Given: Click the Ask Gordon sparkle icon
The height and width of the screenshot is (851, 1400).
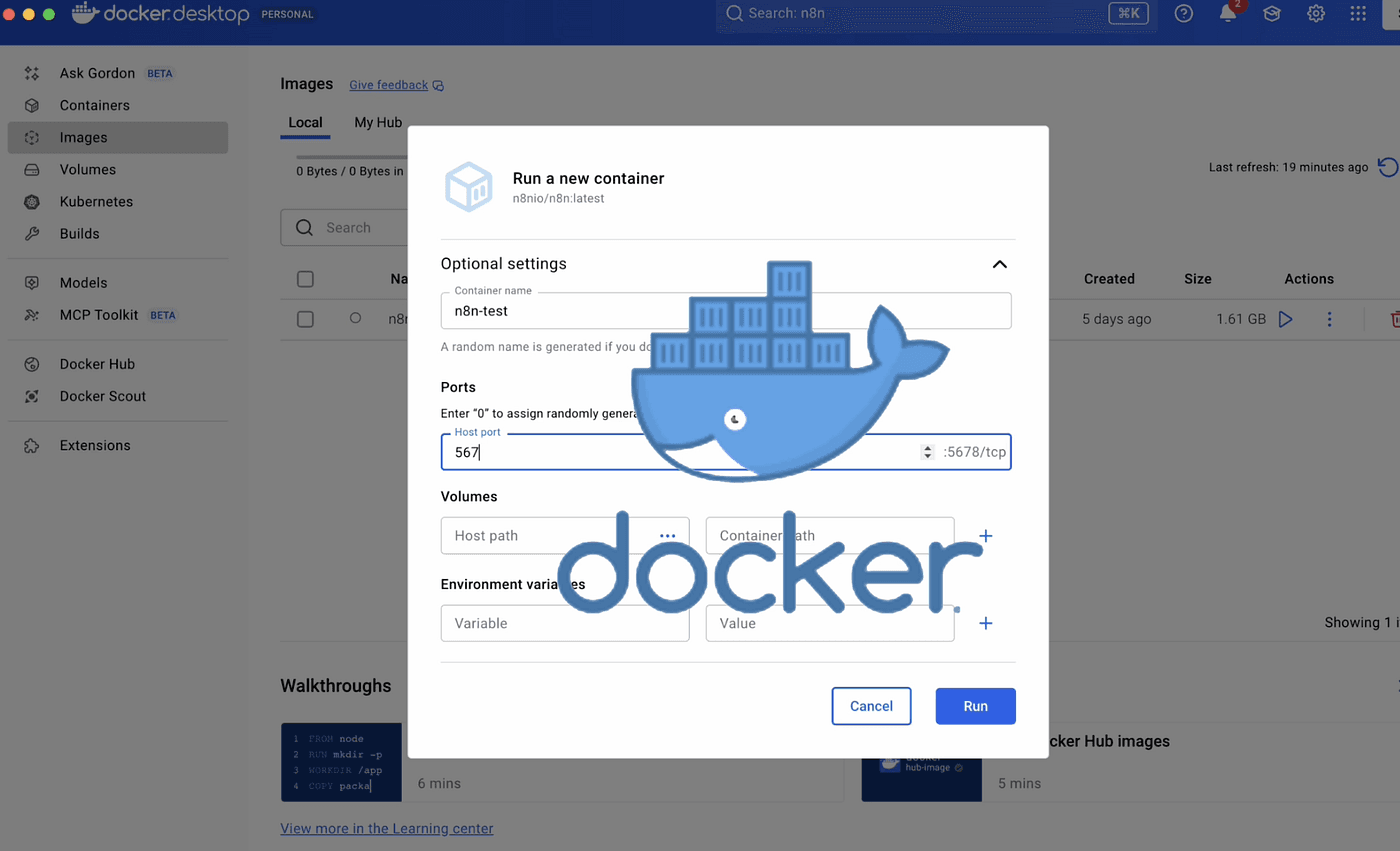Looking at the screenshot, I should tap(32, 73).
